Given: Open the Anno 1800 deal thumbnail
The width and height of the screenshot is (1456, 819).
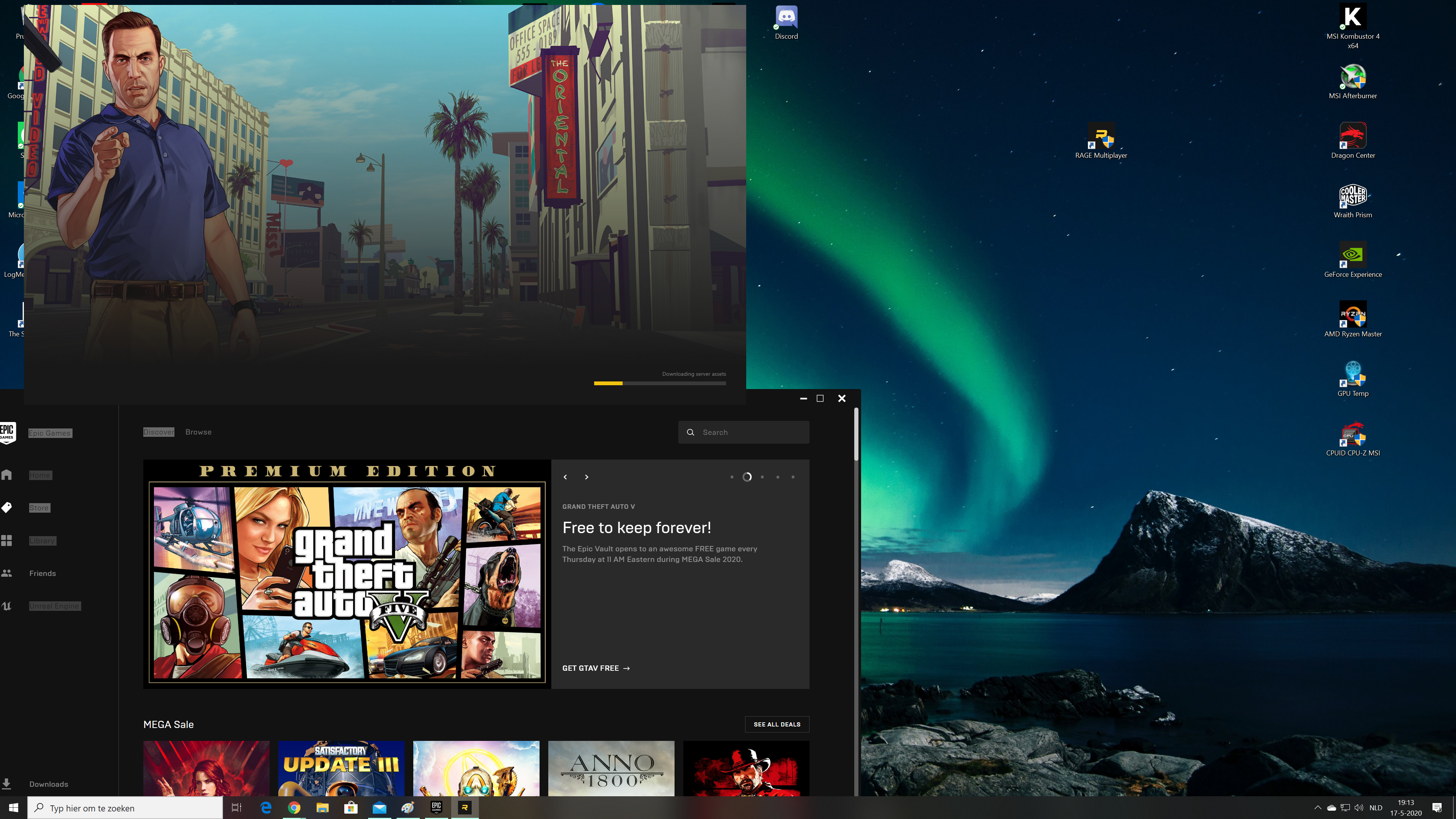Looking at the screenshot, I should [611, 769].
